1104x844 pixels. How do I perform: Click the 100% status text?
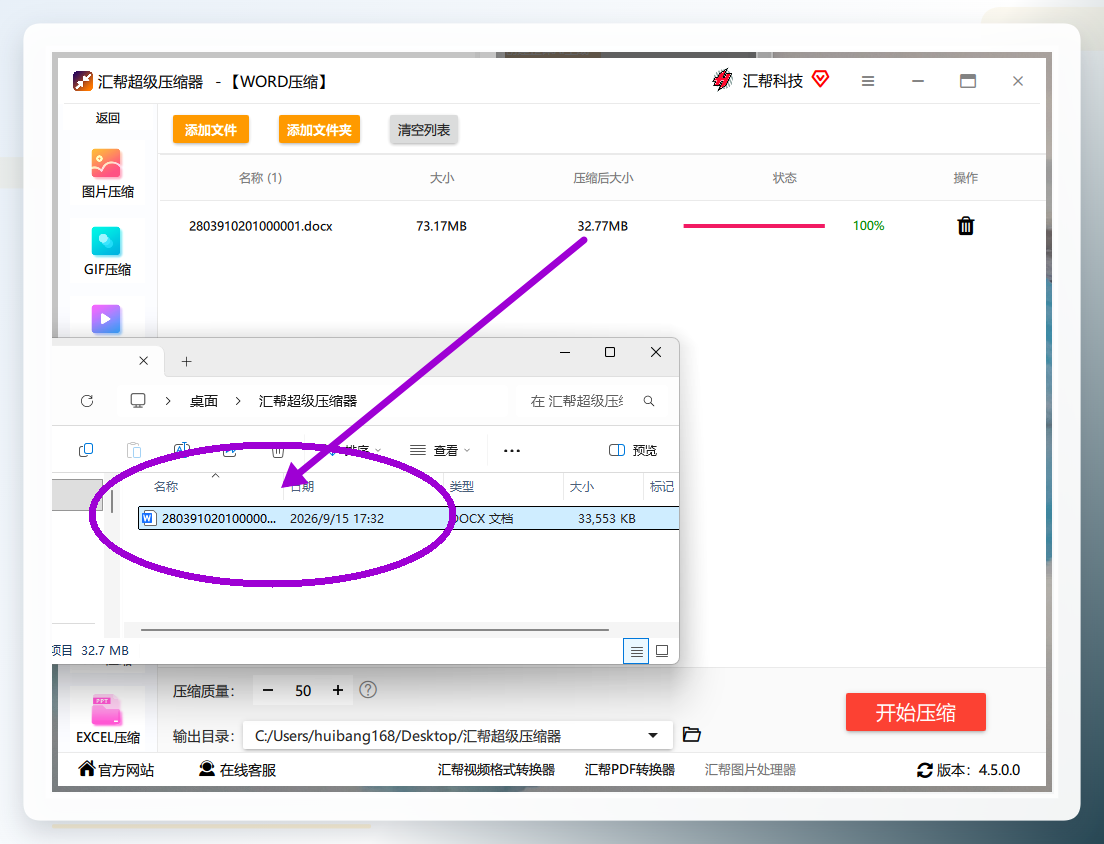click(869, 226)
